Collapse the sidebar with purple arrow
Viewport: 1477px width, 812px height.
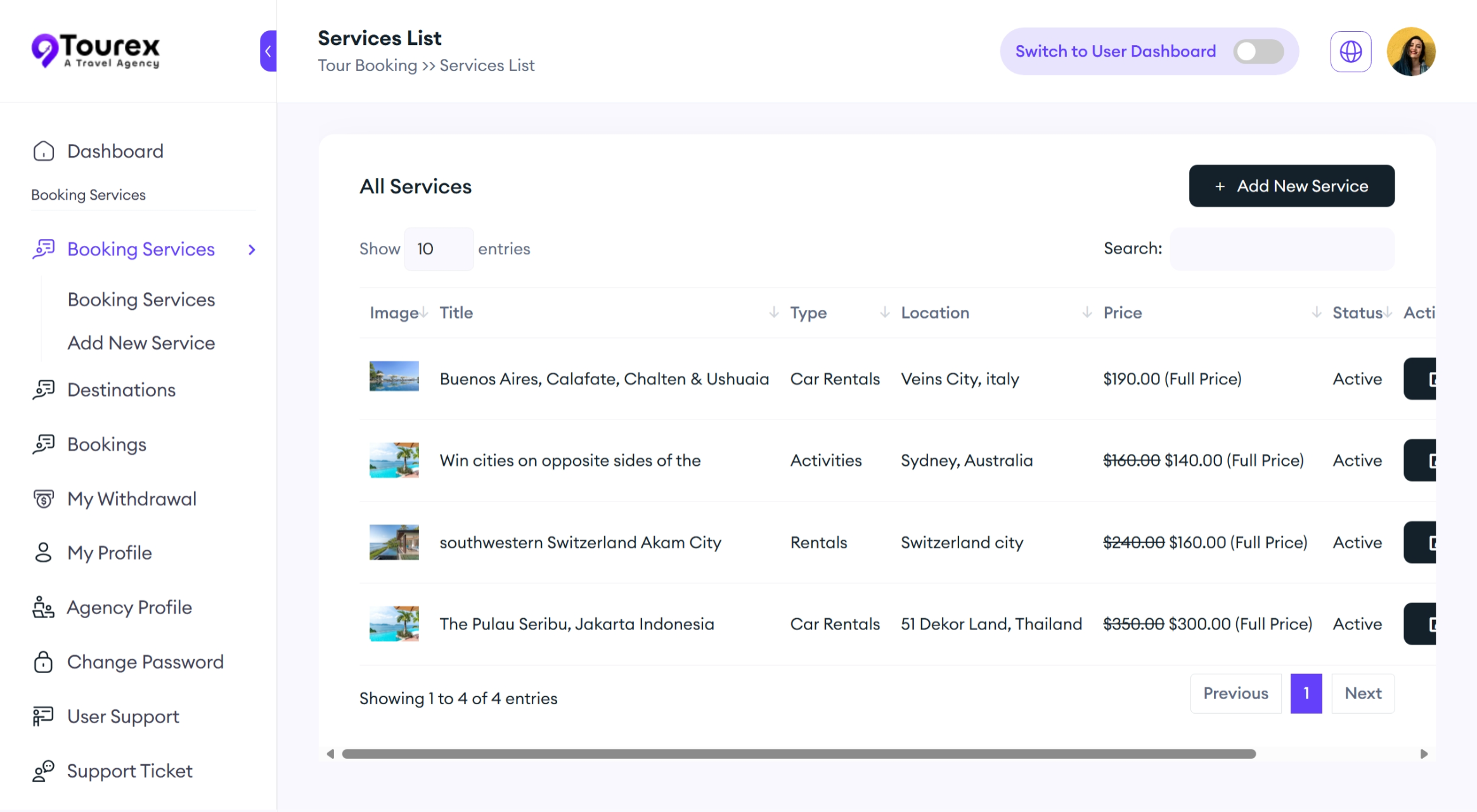point(268,51)
